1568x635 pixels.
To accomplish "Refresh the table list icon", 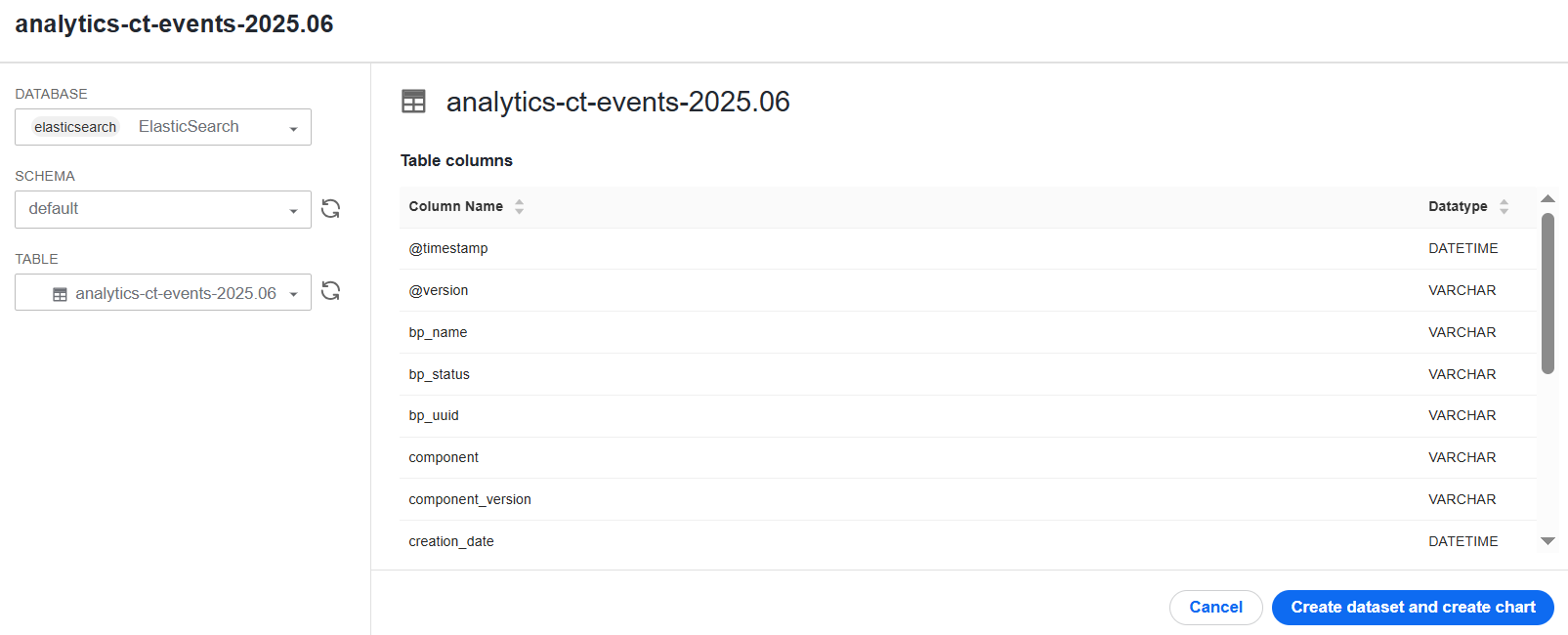I will pos(331,291).
